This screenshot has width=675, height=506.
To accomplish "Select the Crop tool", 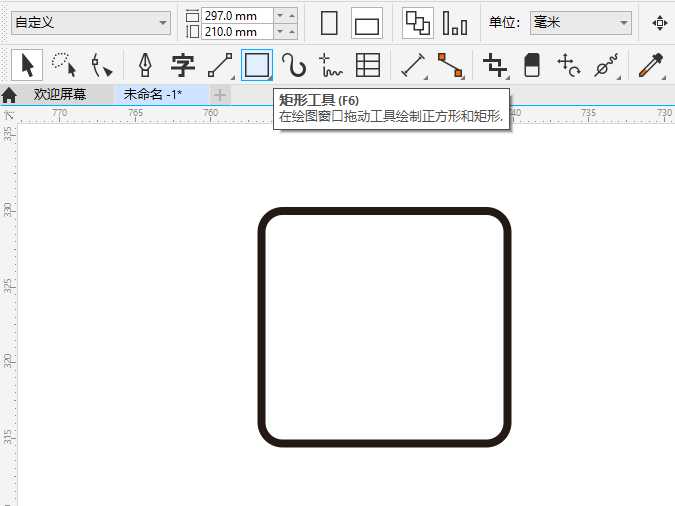I will [495, 65].
